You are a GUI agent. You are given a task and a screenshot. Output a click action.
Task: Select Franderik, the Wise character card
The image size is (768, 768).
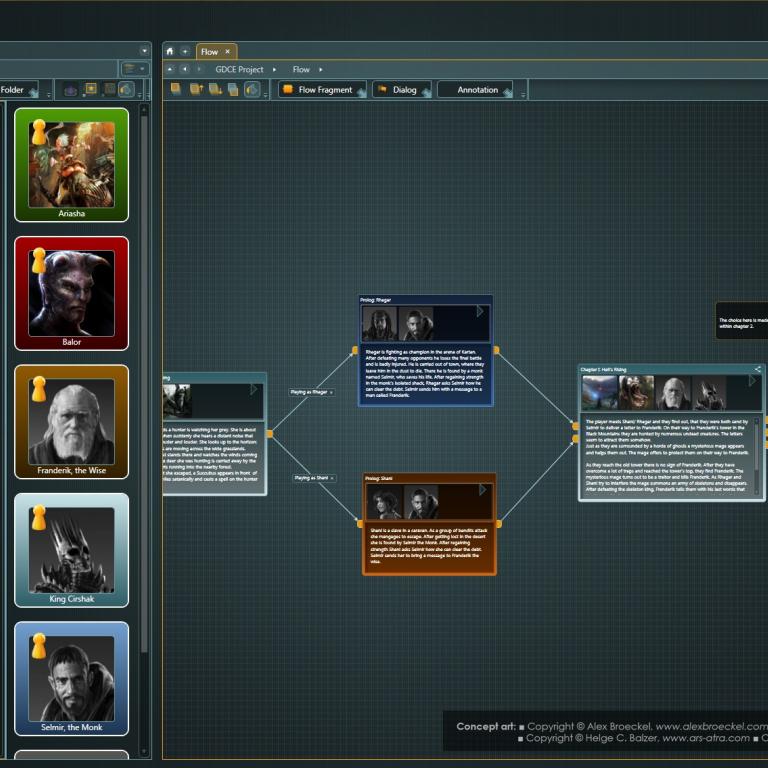[x=72, y=422]
